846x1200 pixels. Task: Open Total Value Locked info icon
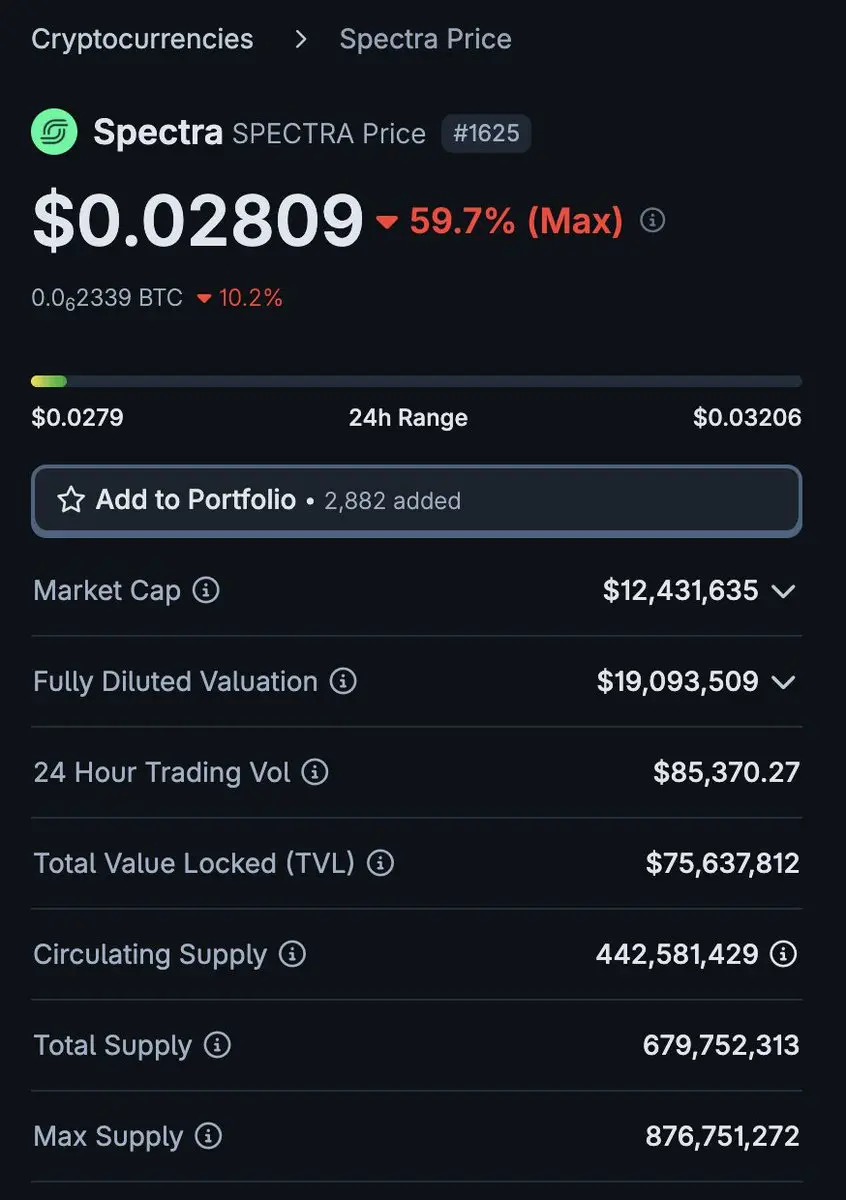(380, 863)
